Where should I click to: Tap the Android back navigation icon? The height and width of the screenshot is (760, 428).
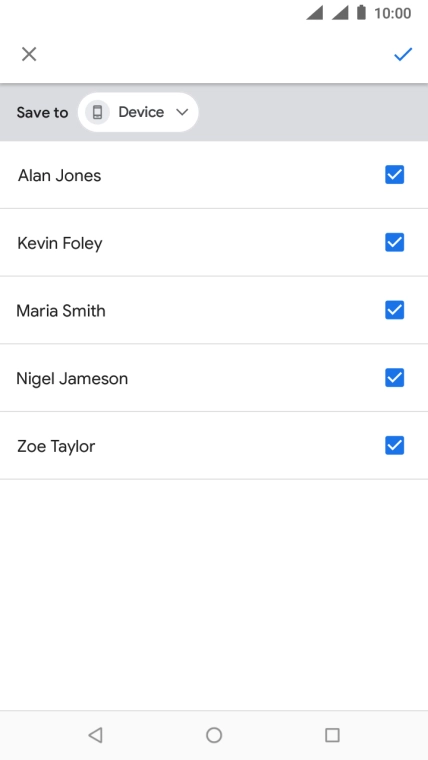pos(95,735)
